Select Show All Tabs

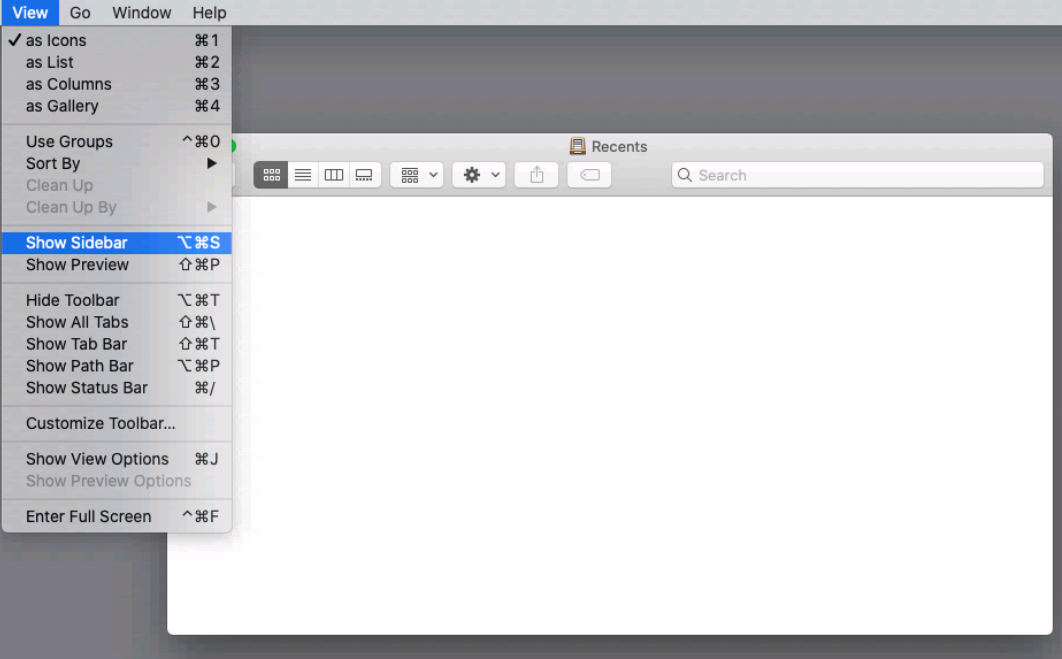point(116,322)
